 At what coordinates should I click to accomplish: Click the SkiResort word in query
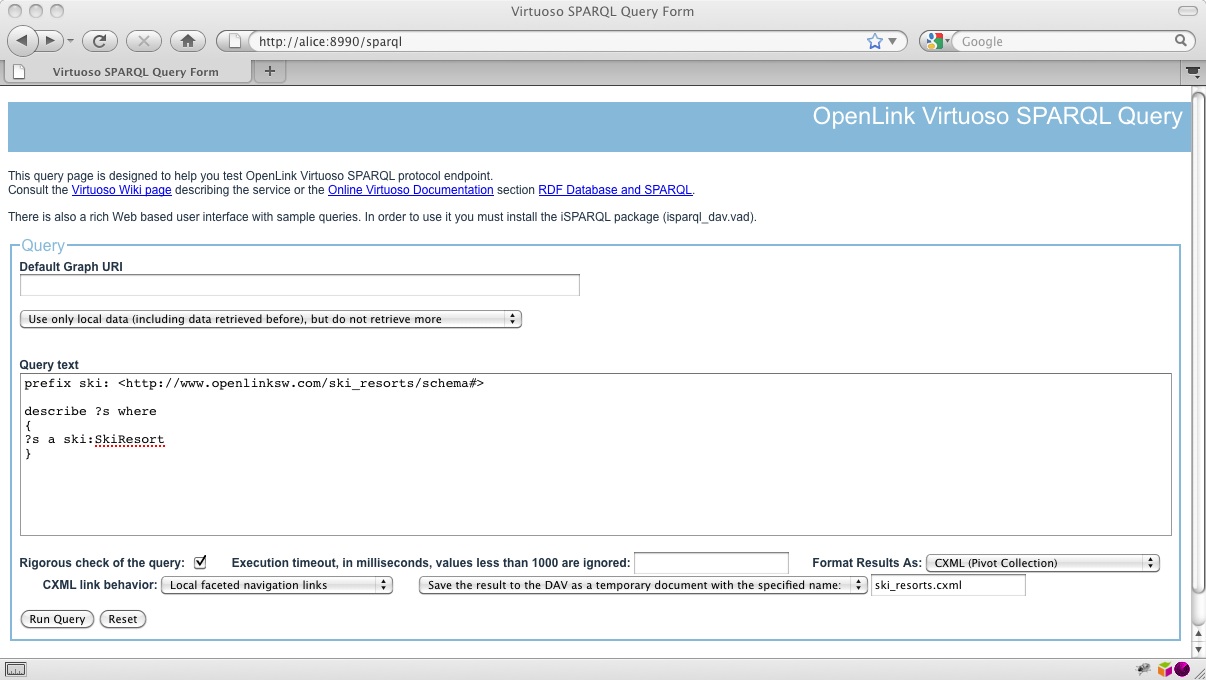129,439
